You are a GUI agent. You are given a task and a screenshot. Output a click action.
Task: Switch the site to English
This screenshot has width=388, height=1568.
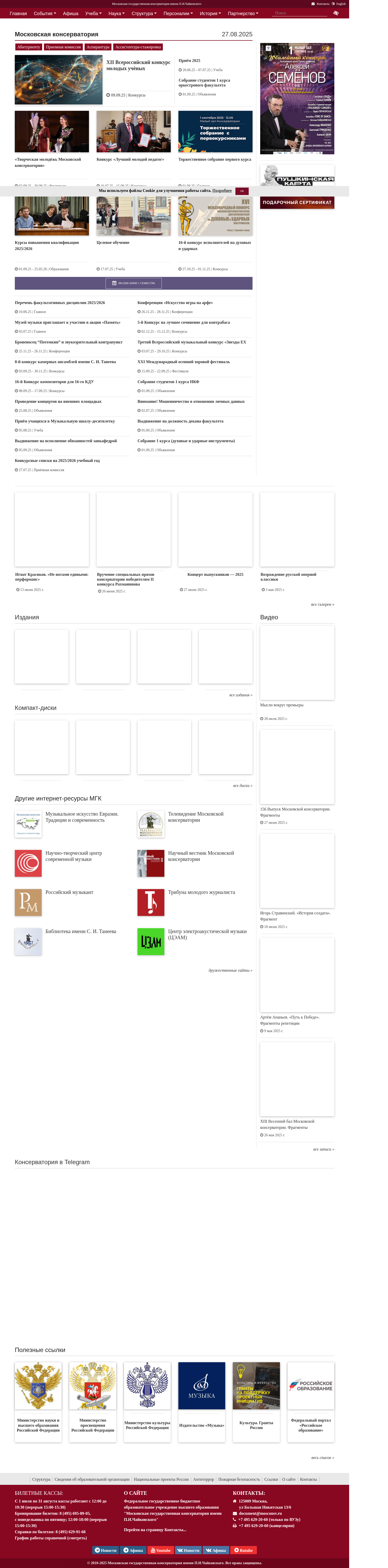(339, 4)
